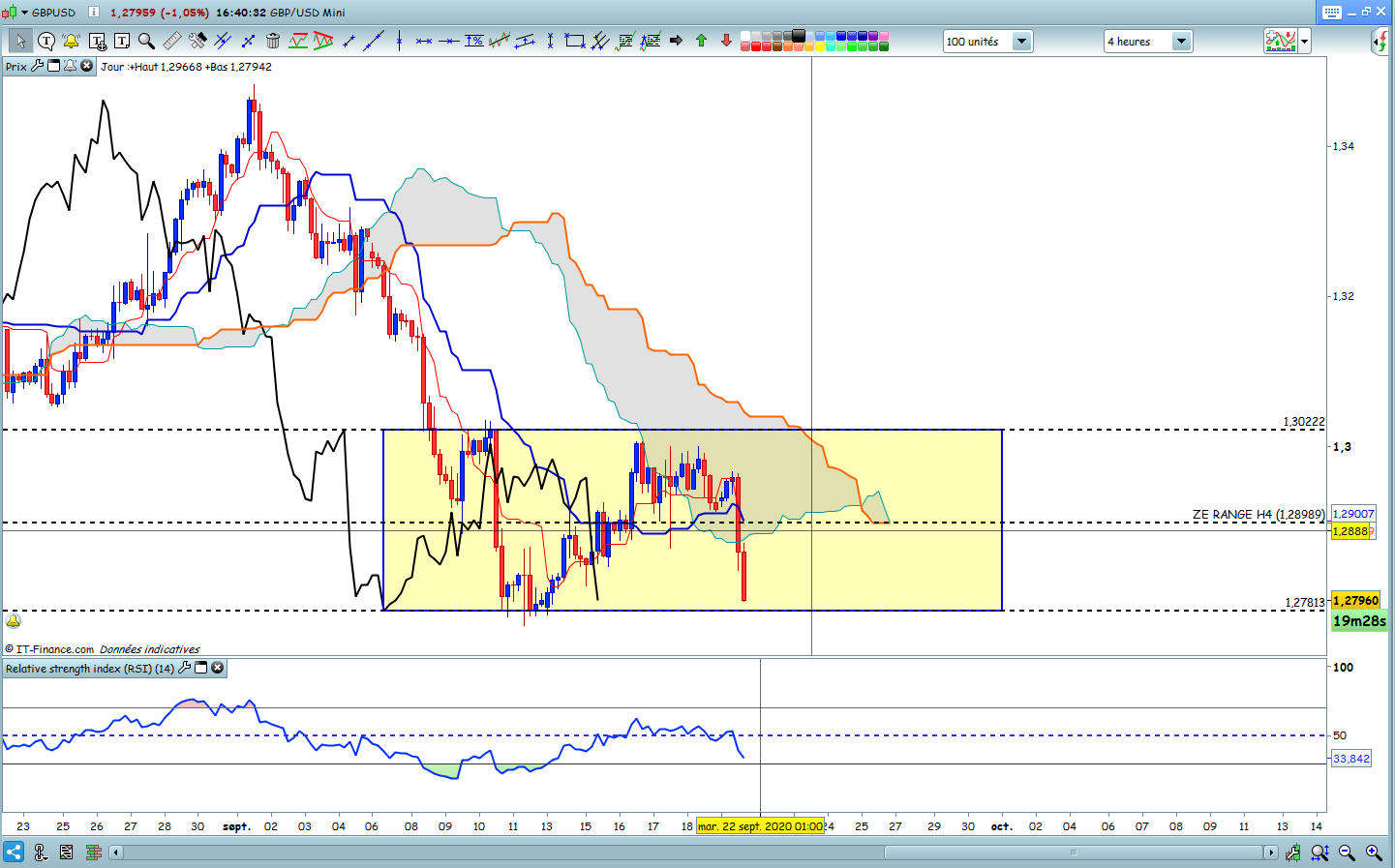This screenshot has width=1395, height=868.
Task: Select the arrow cursor tool
Action: (x=20, y=41)
